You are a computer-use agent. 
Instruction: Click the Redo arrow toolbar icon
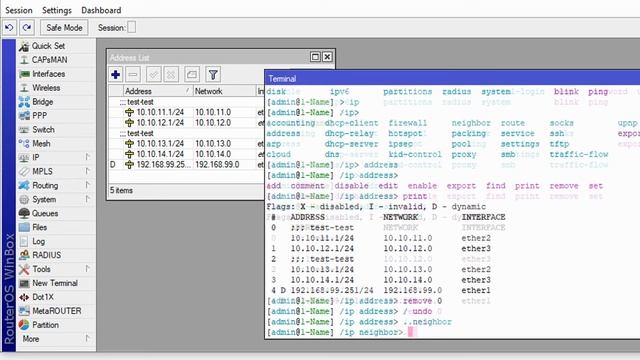tap(27, 28)
